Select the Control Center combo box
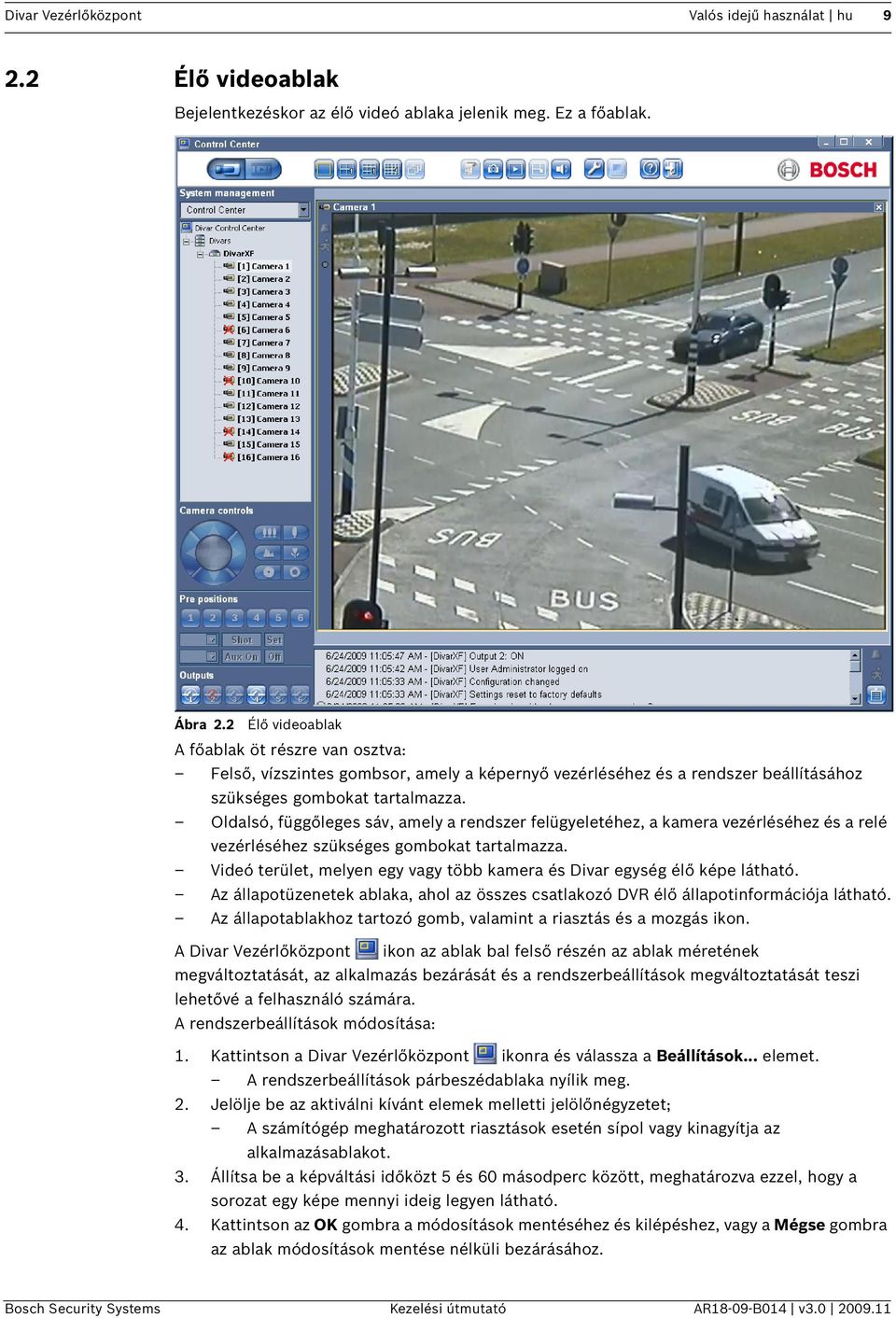 [245, 210]
